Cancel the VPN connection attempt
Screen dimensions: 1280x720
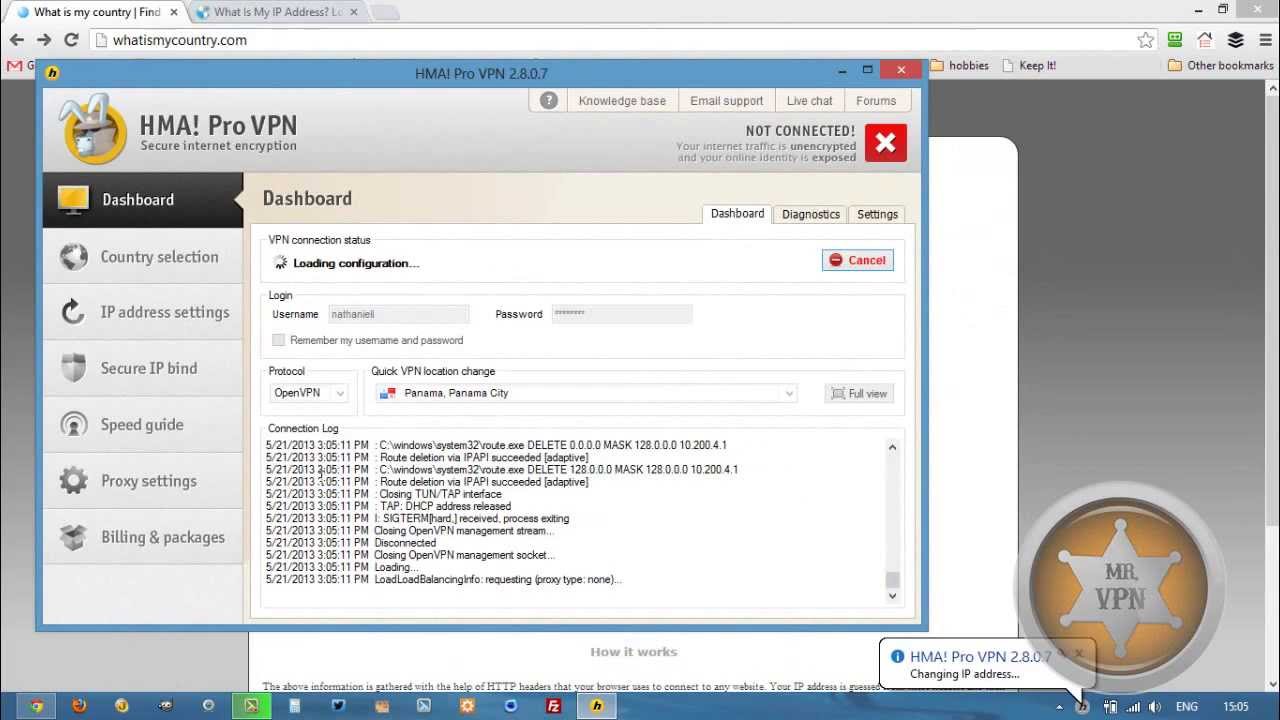(x=858, y=260)
